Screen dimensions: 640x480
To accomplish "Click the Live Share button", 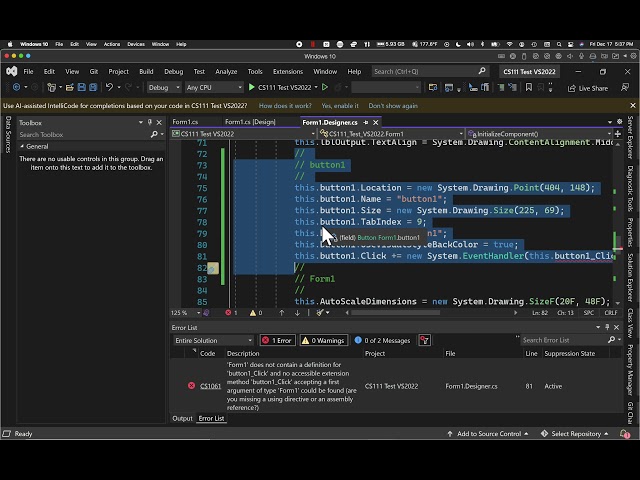I will coord(588,88).
